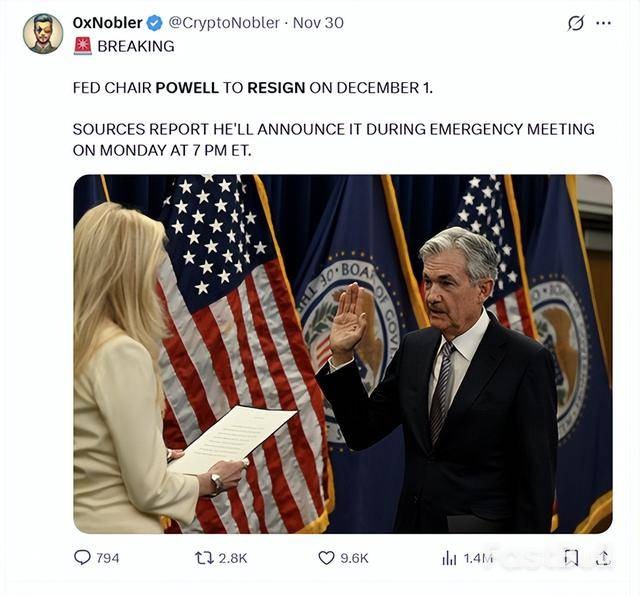
Task: Open the Powell swearing-in photo
Action: tap(342, 353)
